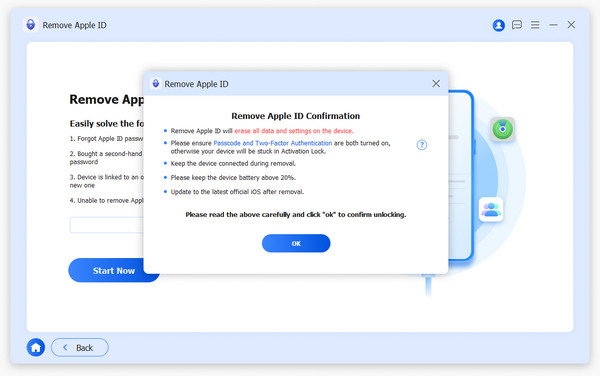Click the family sharing people icon
600x376 pixels.
491,210
